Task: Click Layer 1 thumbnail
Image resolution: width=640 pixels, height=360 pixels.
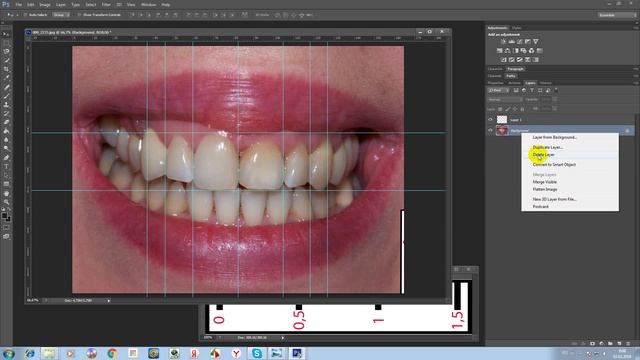Action: pyautogui.click(x=502, y=120)
